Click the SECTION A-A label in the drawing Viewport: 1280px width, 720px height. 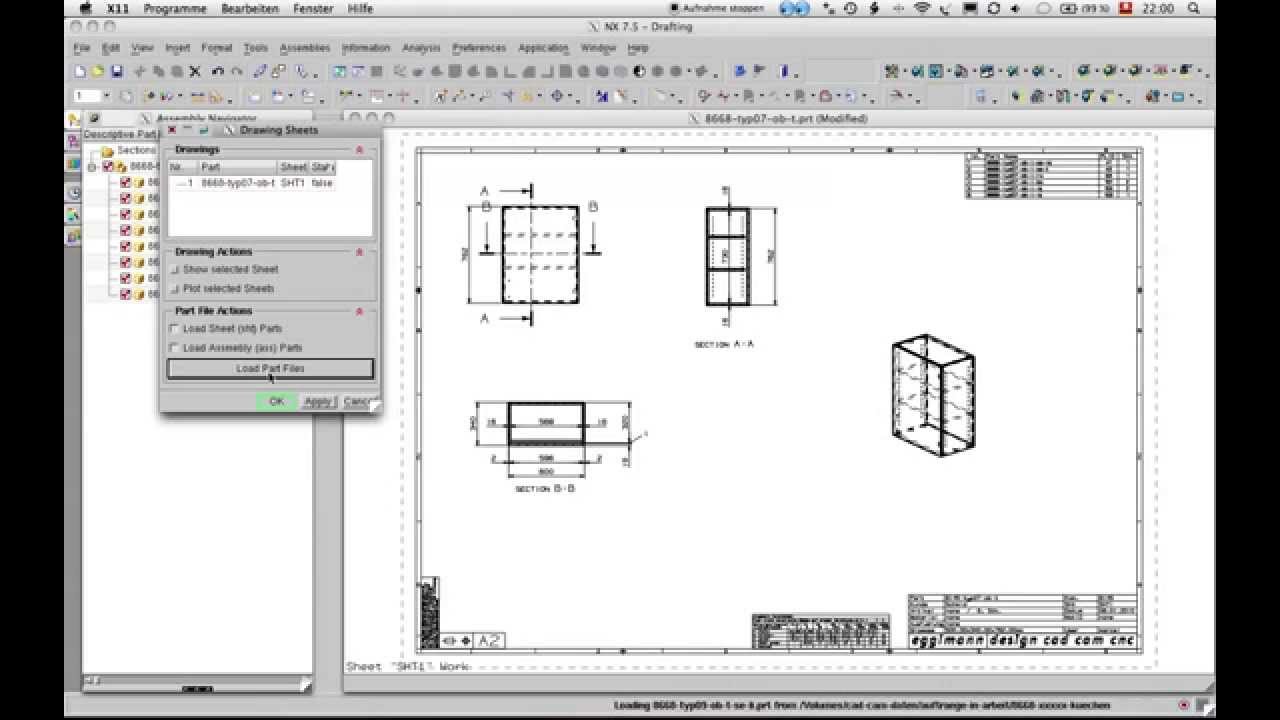coord(724,344)
